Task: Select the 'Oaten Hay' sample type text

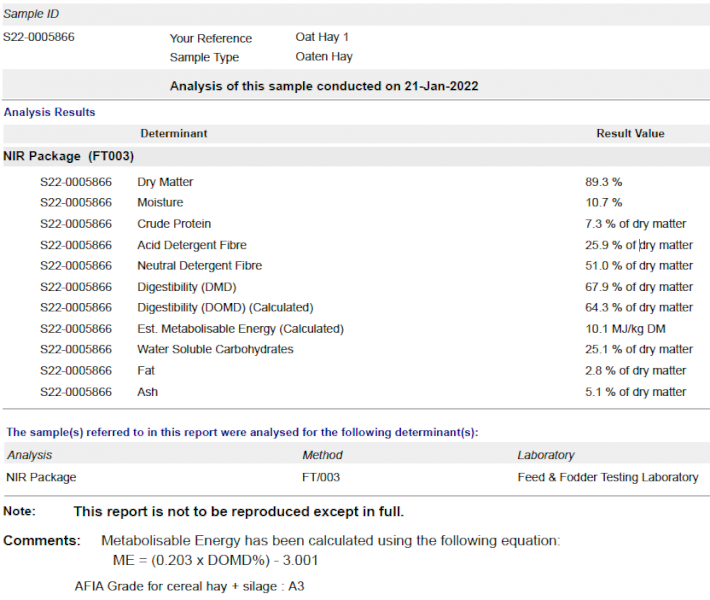Action: [x=324, y=57]
